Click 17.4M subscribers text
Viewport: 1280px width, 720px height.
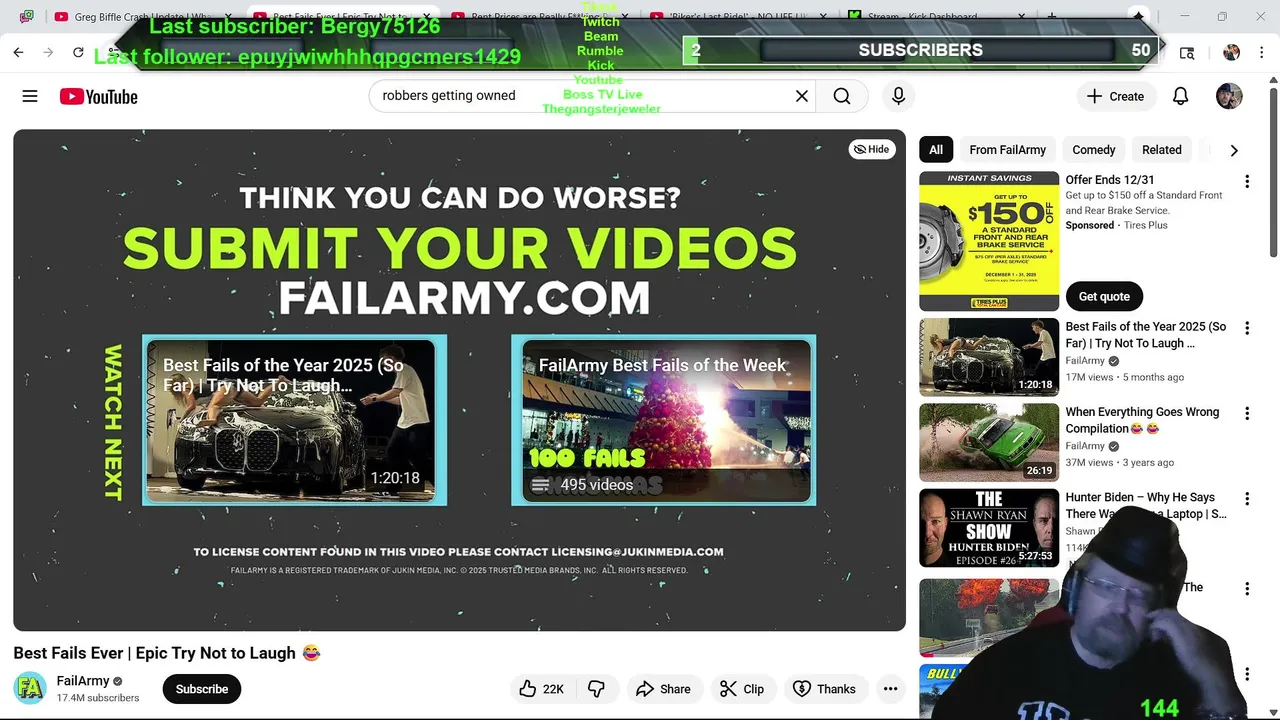(98, 698)
